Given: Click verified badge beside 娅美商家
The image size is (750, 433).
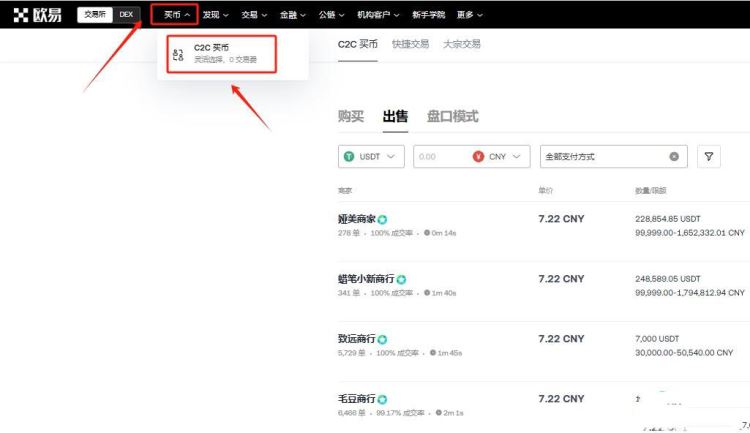Looking at the screenshot, I should coord(382,219).
